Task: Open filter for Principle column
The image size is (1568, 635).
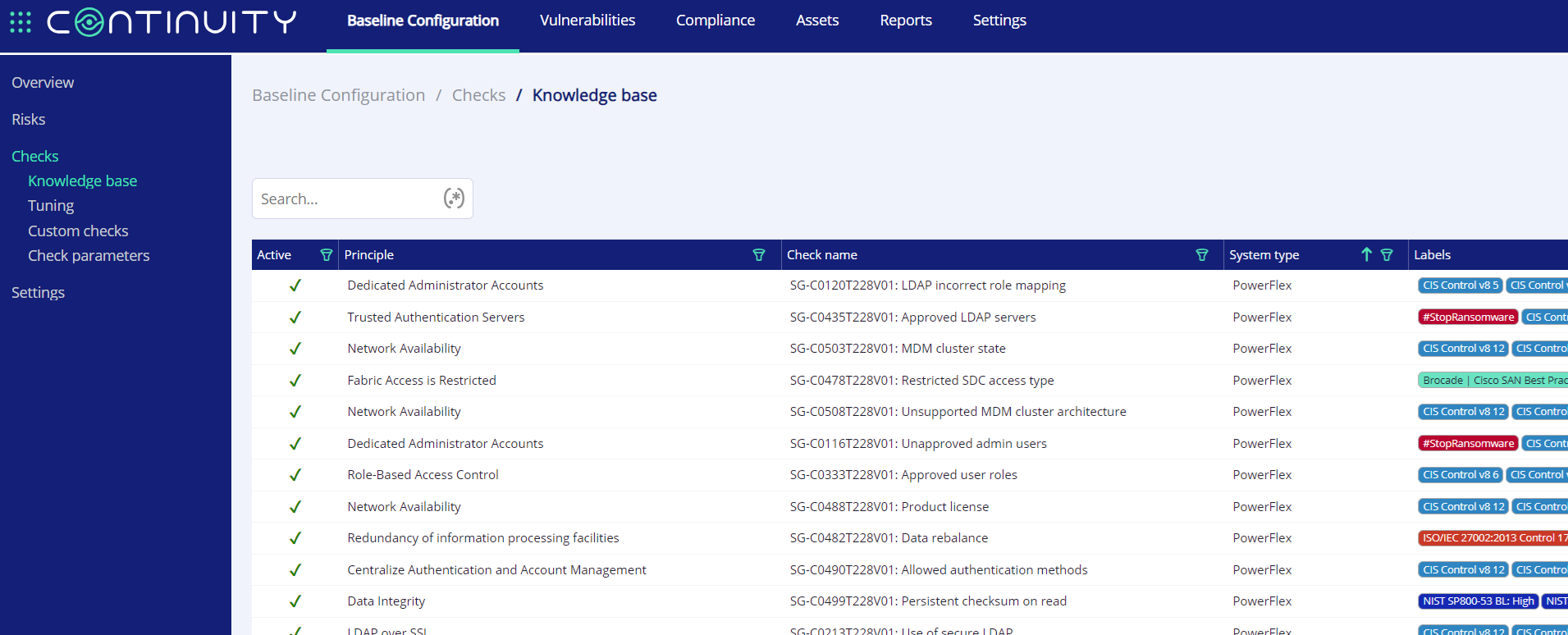Action: tap(759, 255)
